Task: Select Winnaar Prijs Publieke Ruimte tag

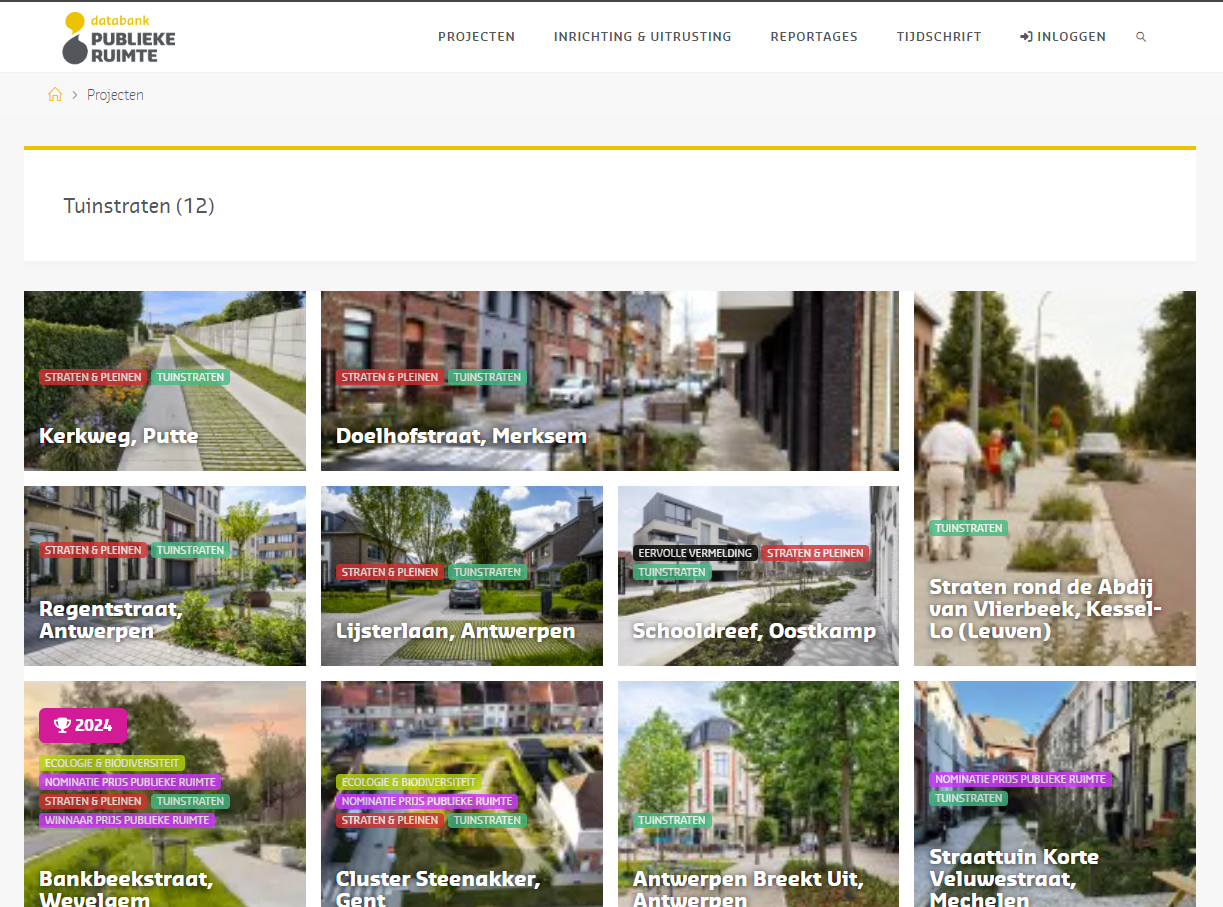Action: point(127,820)
